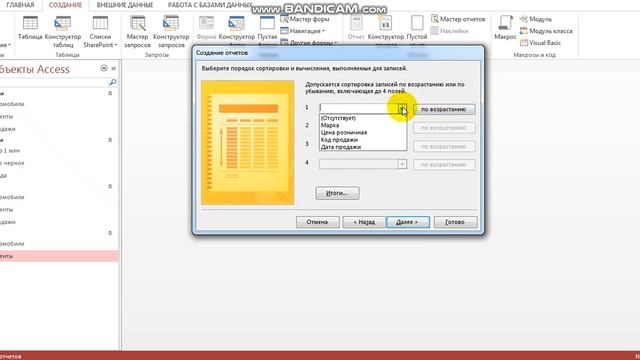Image resolution: width=640 pixels, height=360 pixels.
Task: Open first sort field dropdown arrow
Action: click(x=402, y=108)
